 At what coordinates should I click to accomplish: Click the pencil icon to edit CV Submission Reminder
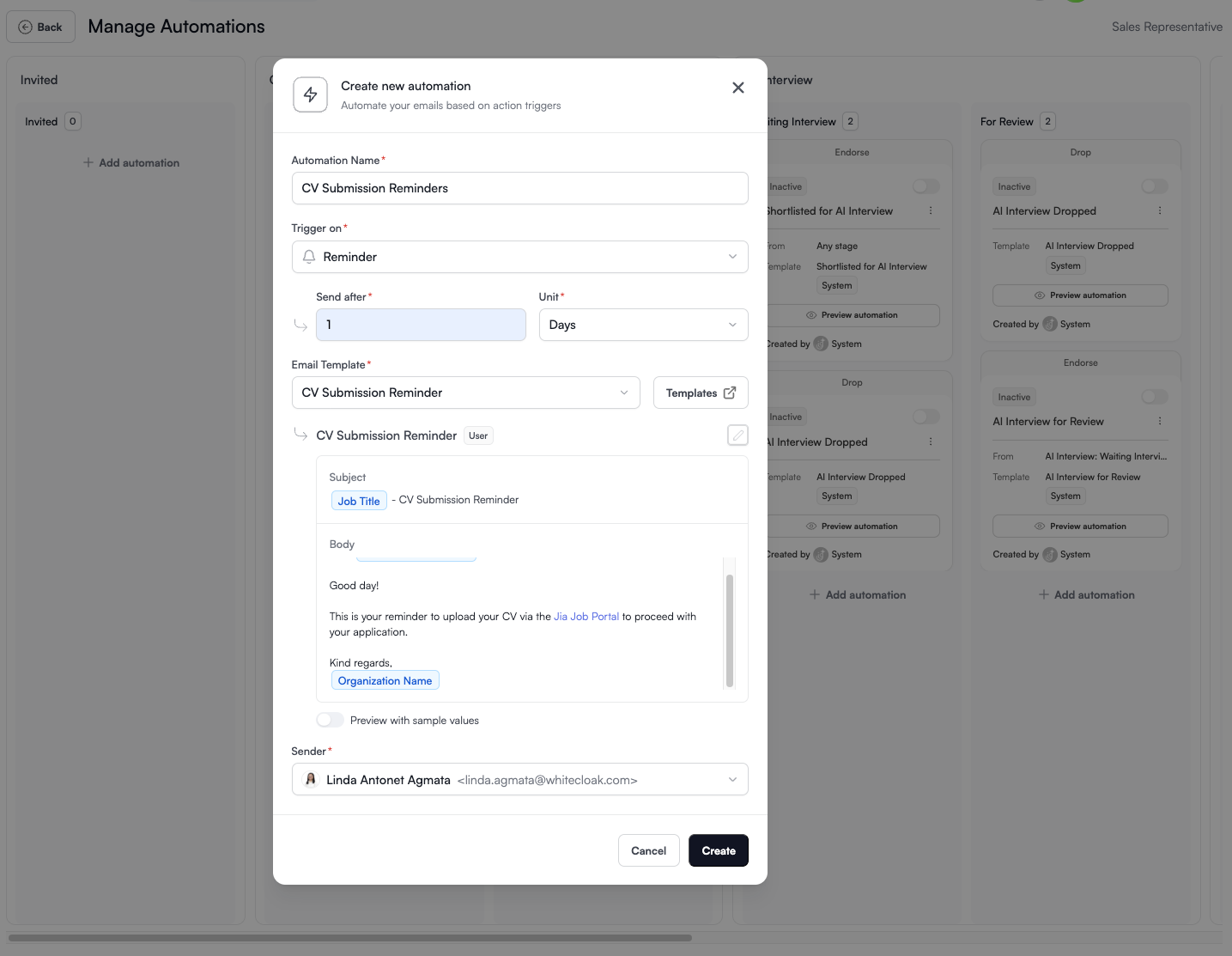click(737, 435)
